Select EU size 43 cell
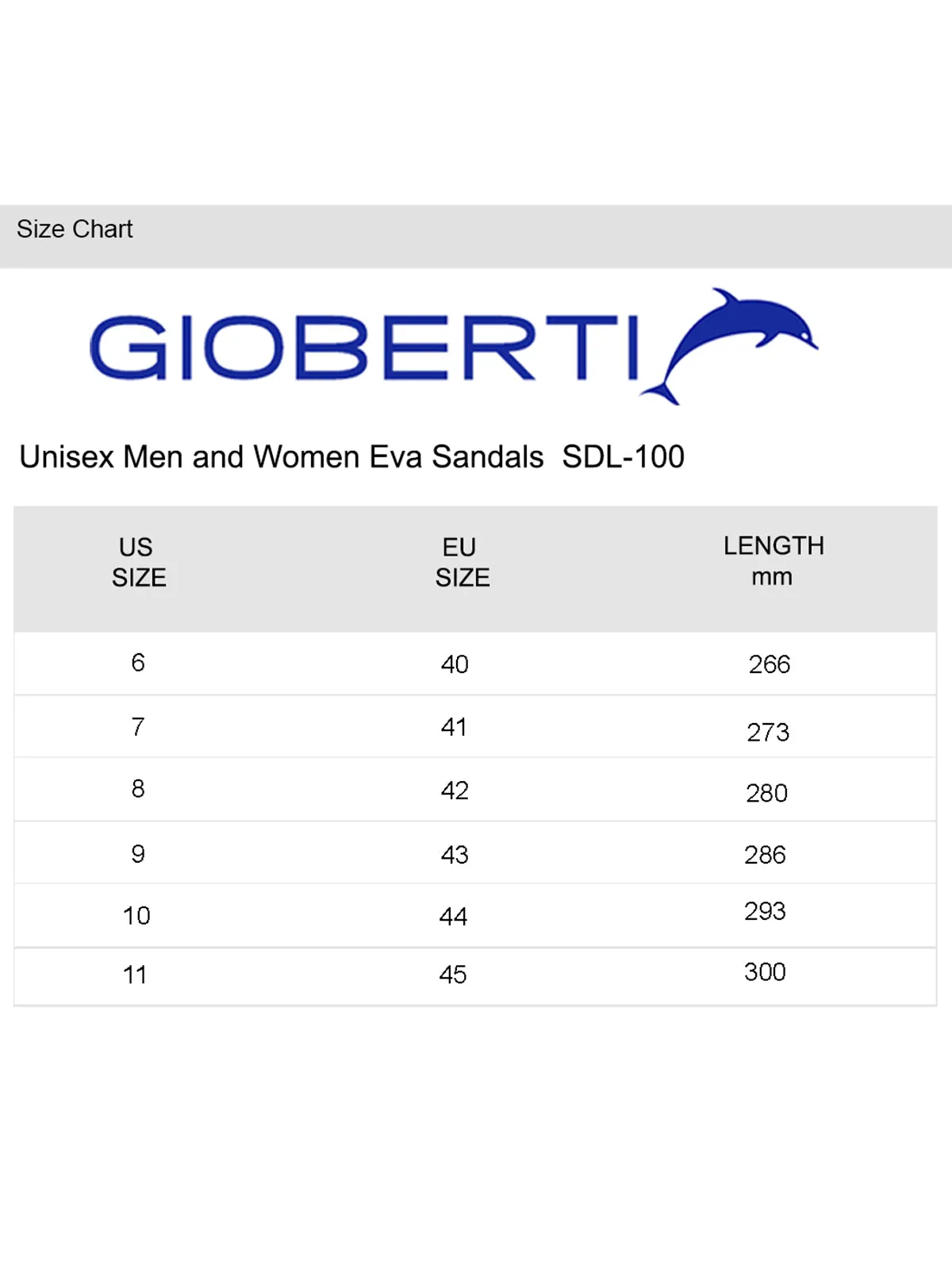952x1270 pixels. [x=455, y=855]
